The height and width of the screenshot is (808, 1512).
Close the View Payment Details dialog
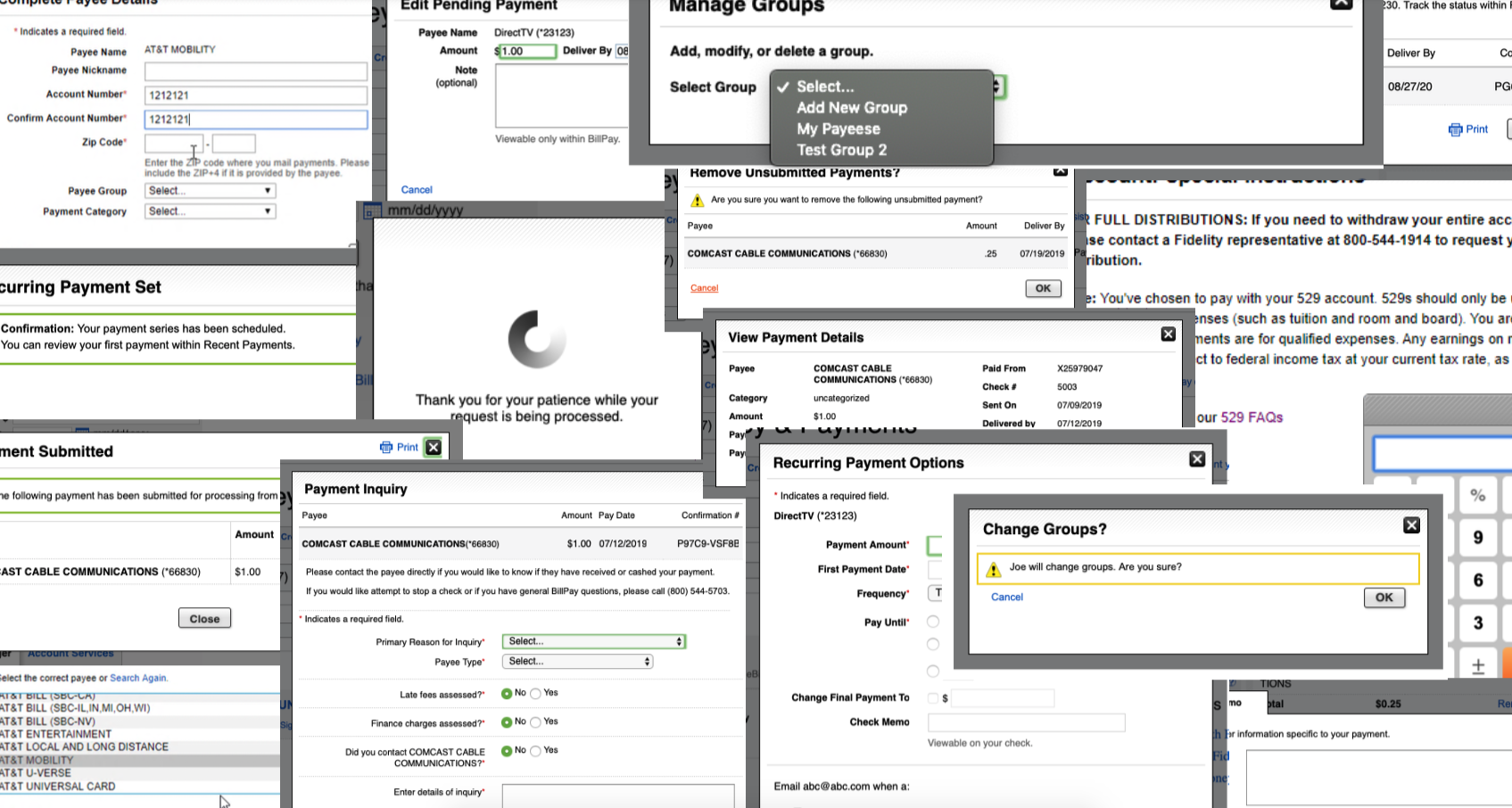pyautogui.click(x=1168, y=334)
